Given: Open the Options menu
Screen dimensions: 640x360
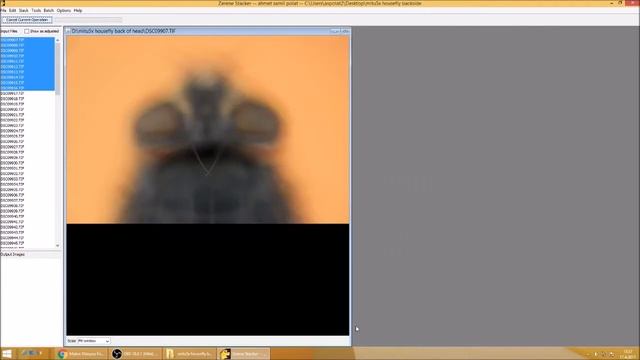Looking at the screenshot, I should click(64, 10).
